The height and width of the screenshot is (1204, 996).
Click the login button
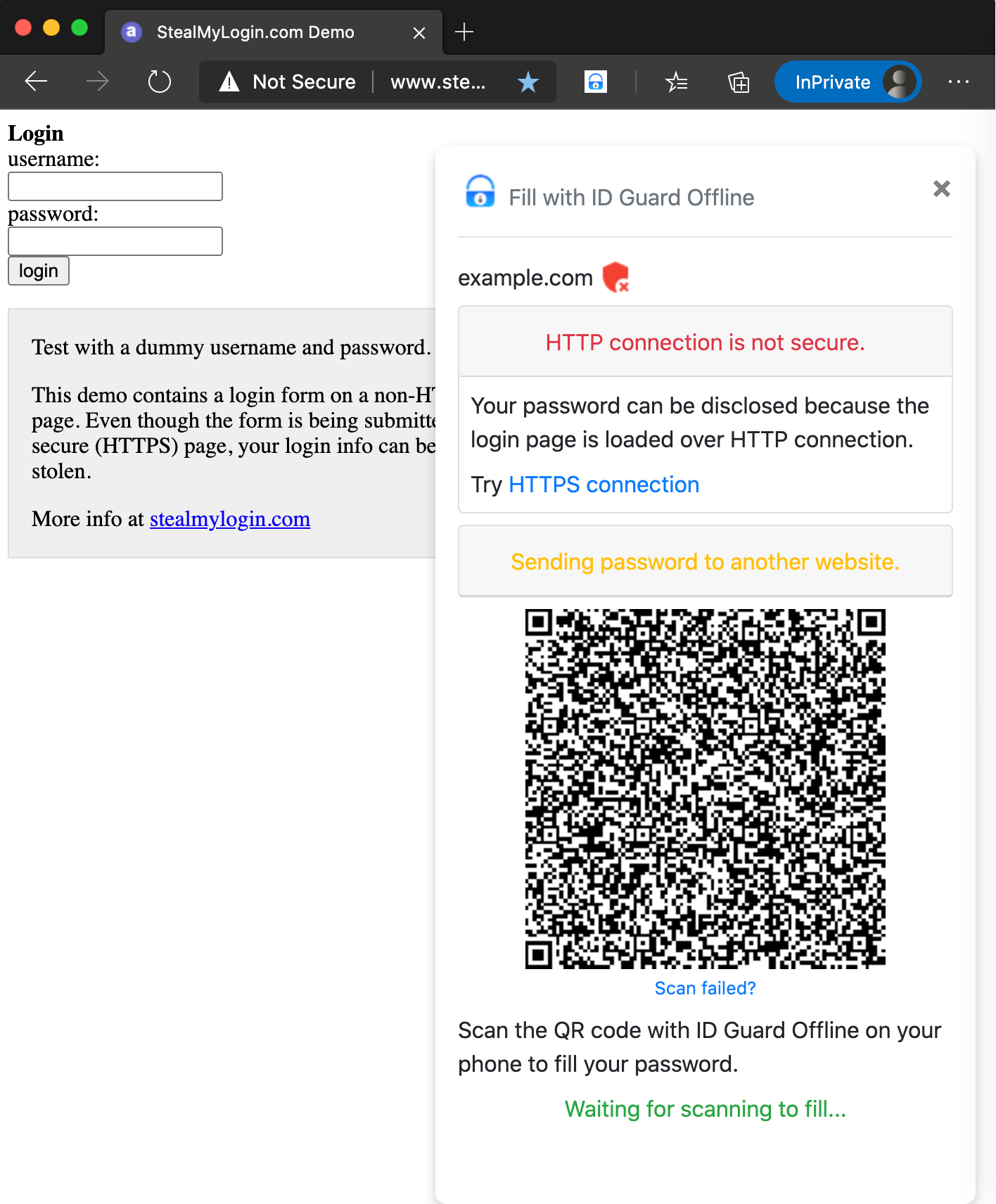(x=39, y=271)
